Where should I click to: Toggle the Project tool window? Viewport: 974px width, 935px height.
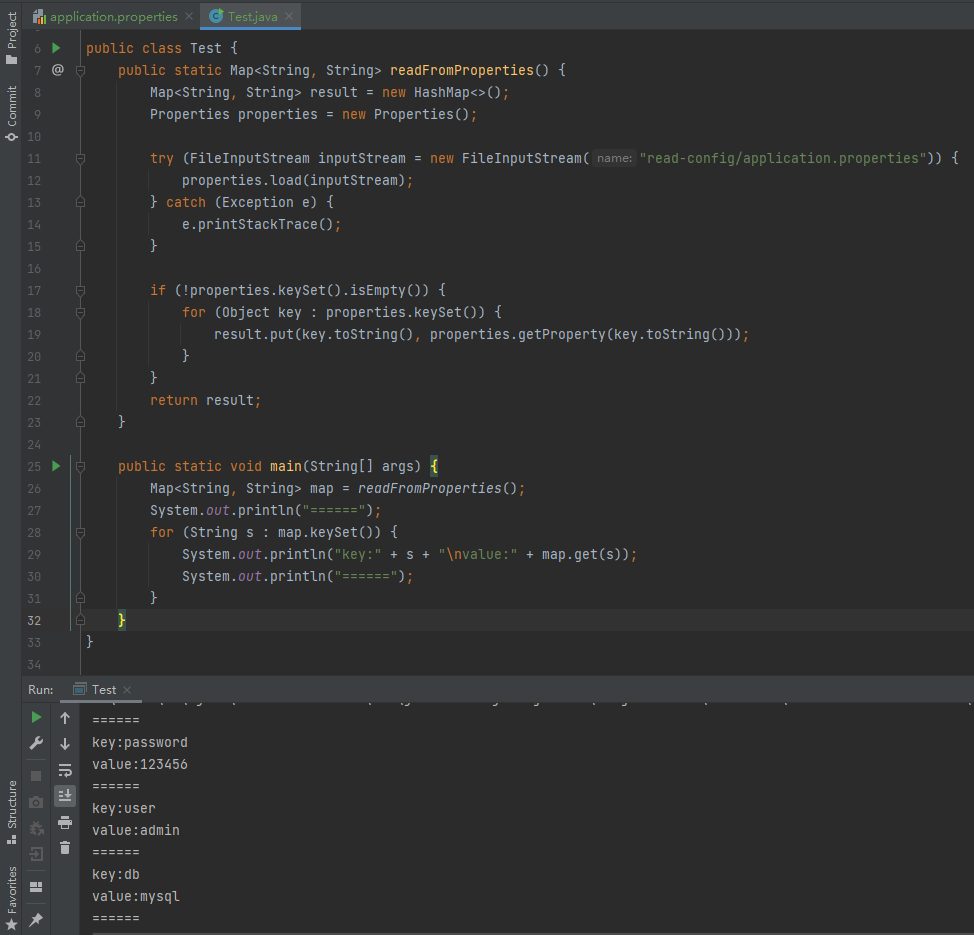tap(11, 38)
